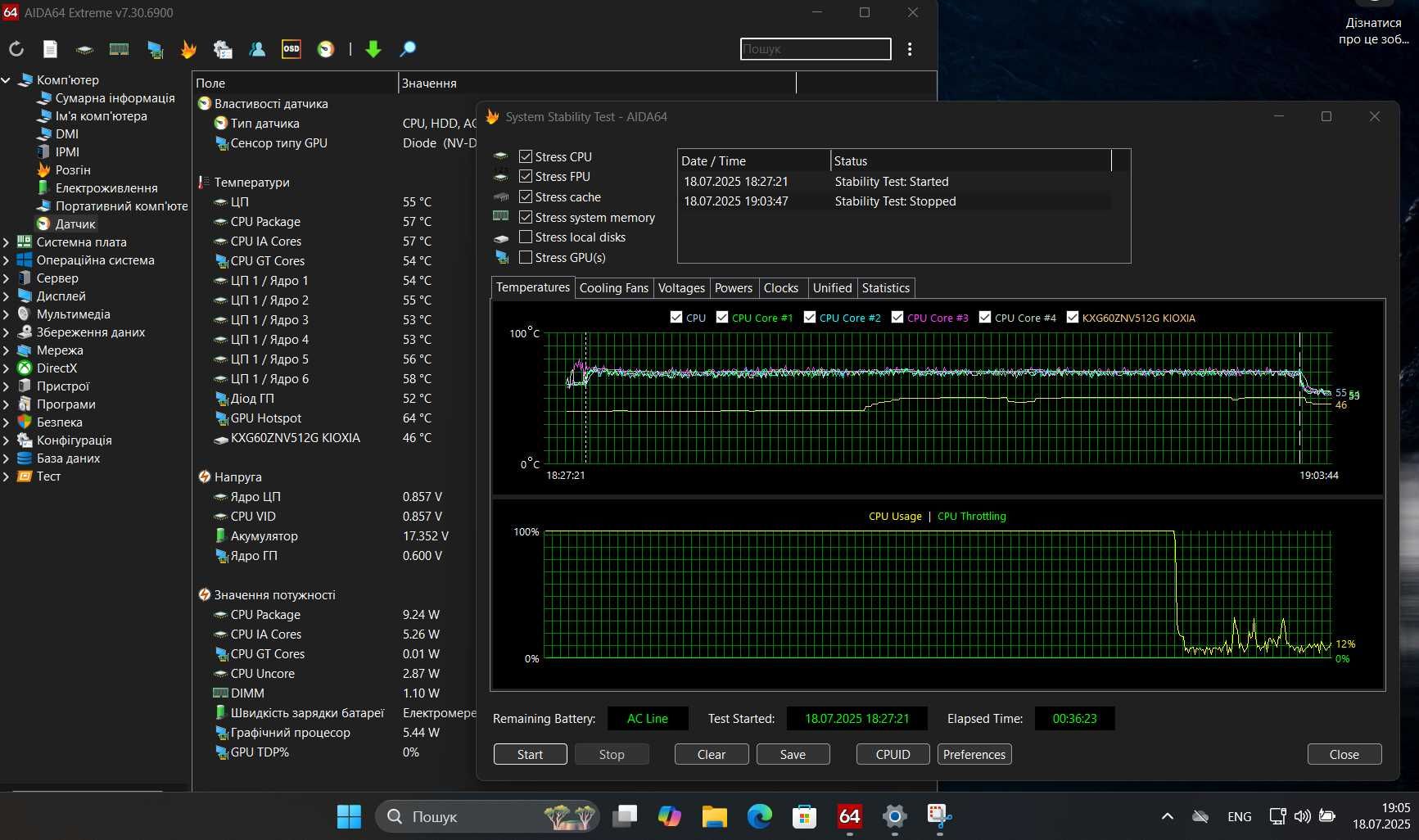The width and height of the screenshot is (1419, 840).
Task: Hide the CPU graph line checkbox
Action: click(x=676, y=317)
